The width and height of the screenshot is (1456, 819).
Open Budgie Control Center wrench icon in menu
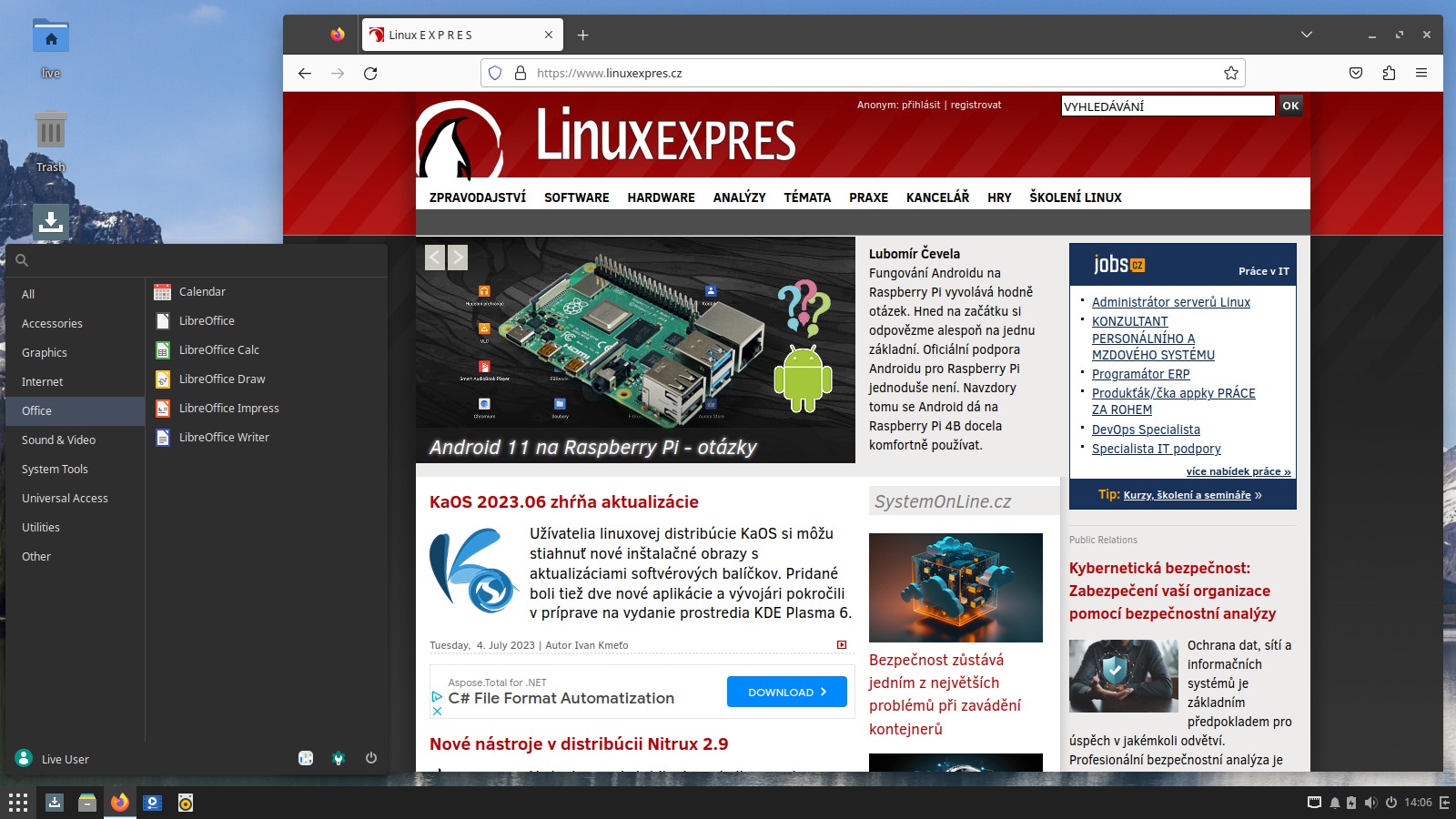[x=339, y=758]
